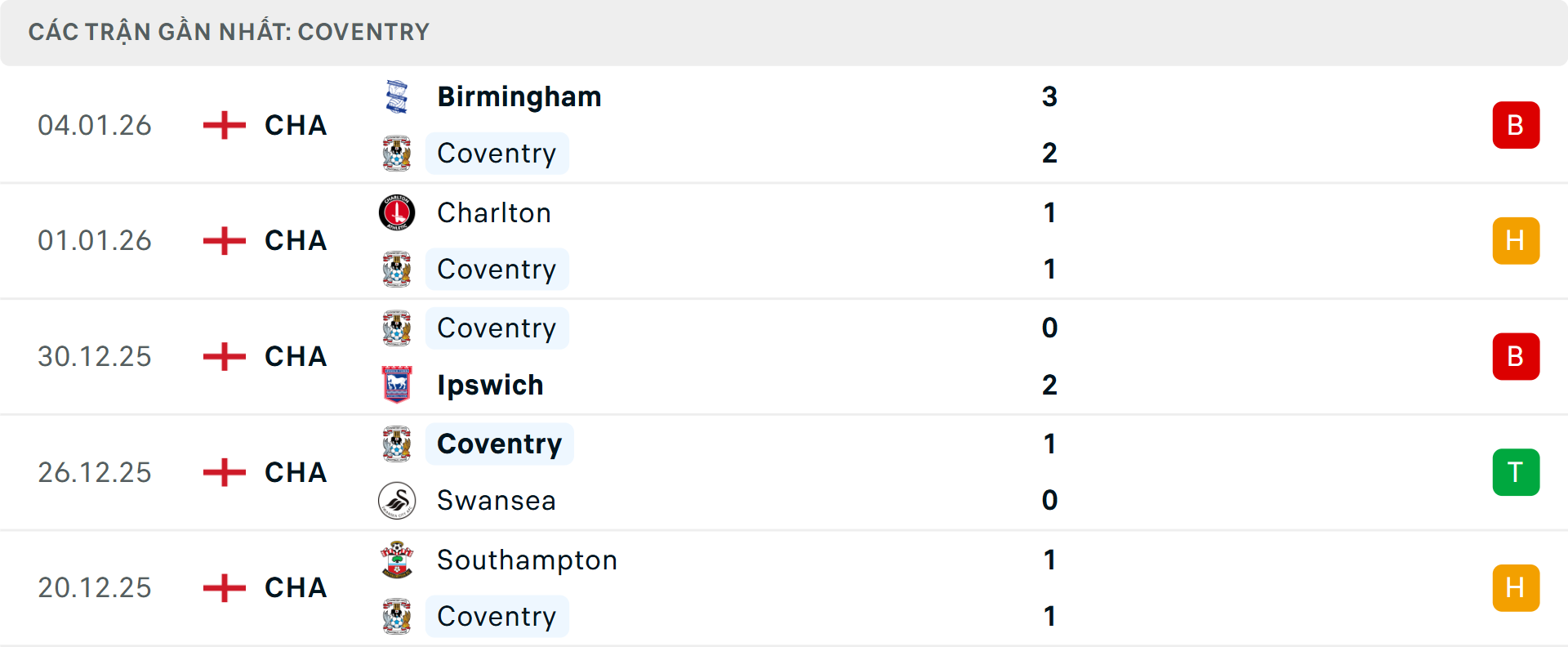Click the Birmingham club crest icon

point(398,96)
